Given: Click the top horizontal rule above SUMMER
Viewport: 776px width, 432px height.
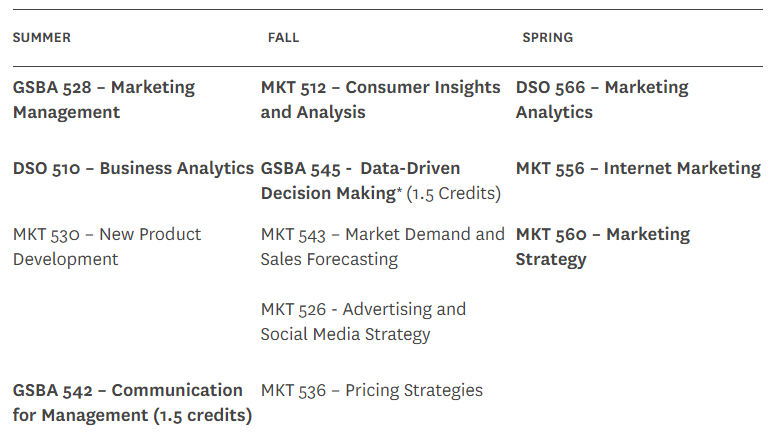Looking at the screenshot, I should click(x=388, y=9).
